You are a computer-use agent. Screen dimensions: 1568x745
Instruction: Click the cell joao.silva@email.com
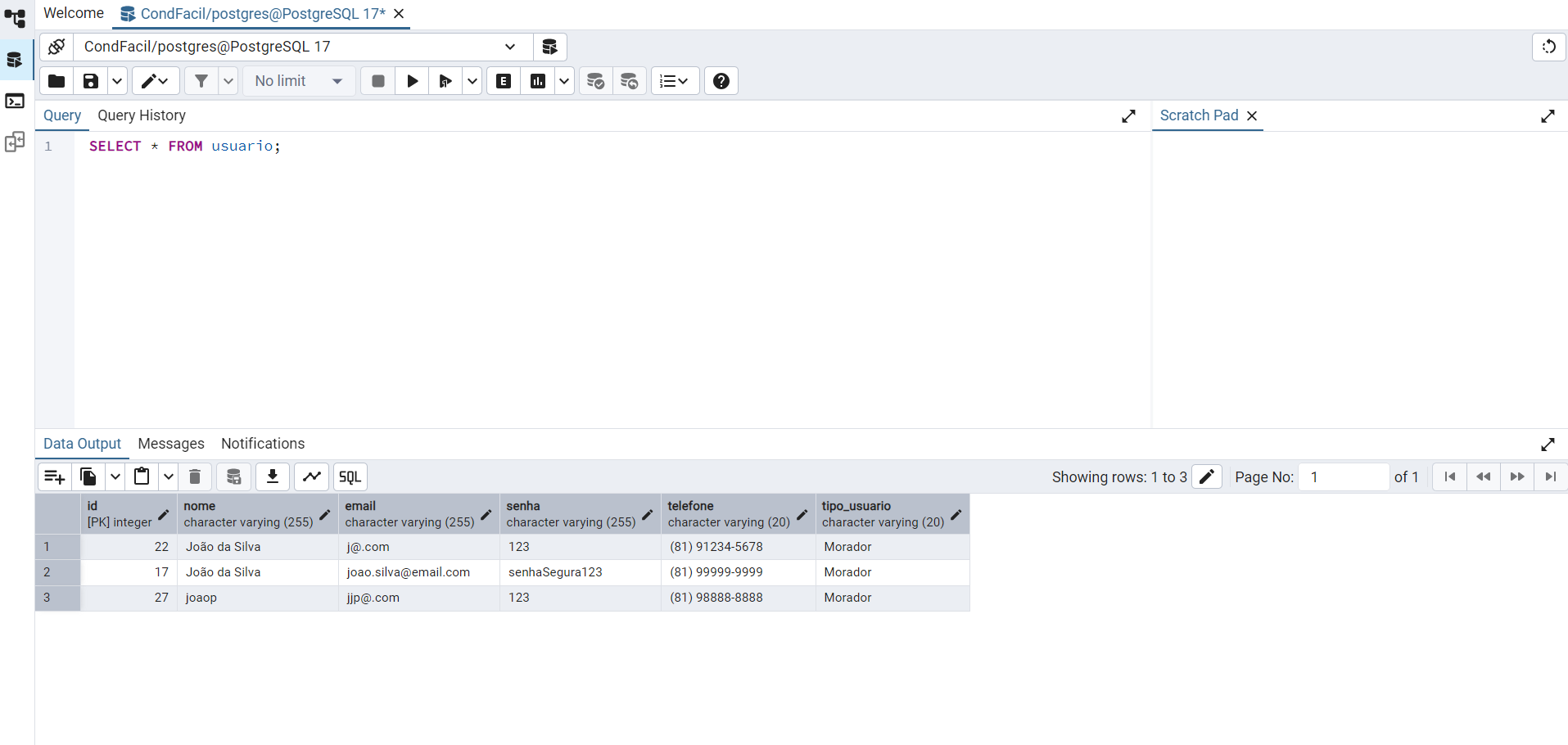click(418, 572)
